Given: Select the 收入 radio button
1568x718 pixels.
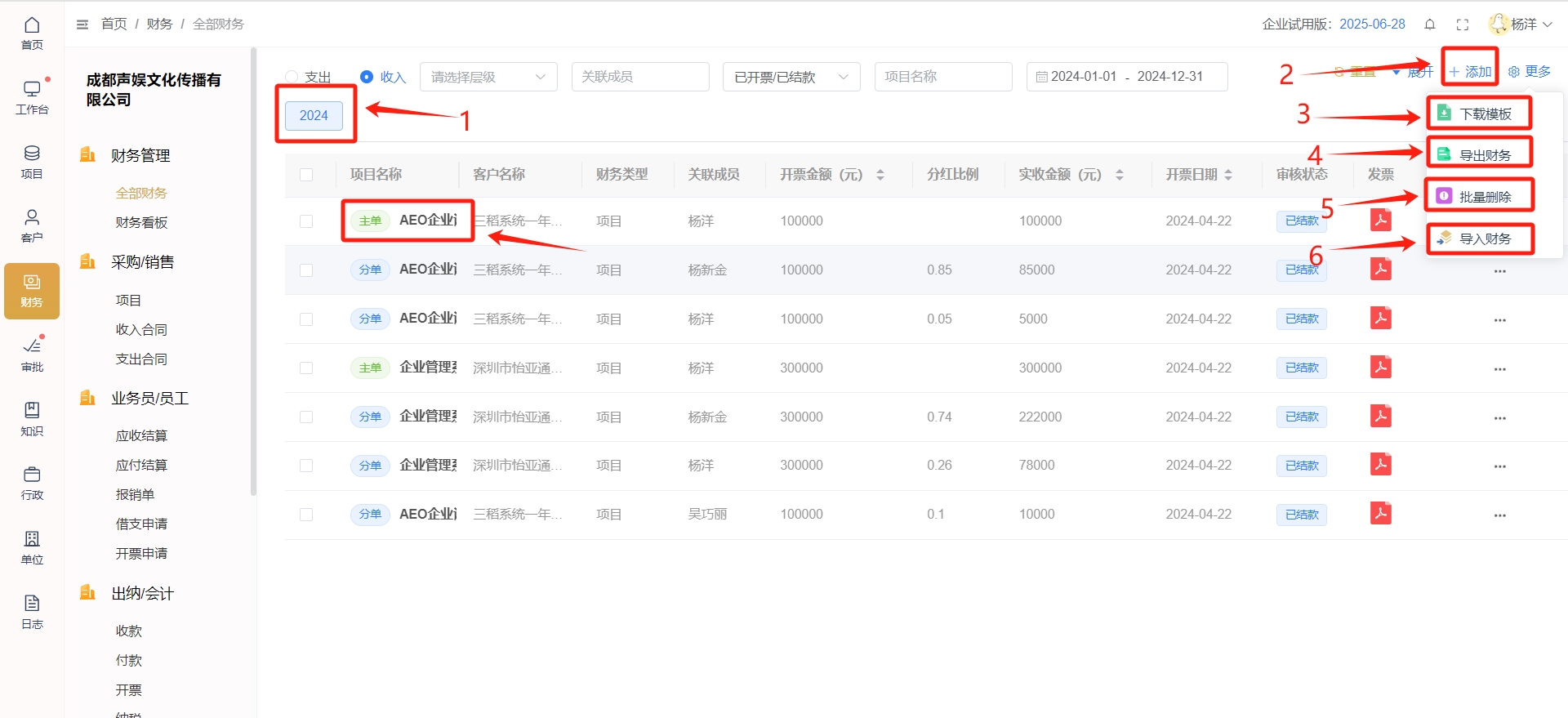Looking at the screenshot, I should point(367,77).
